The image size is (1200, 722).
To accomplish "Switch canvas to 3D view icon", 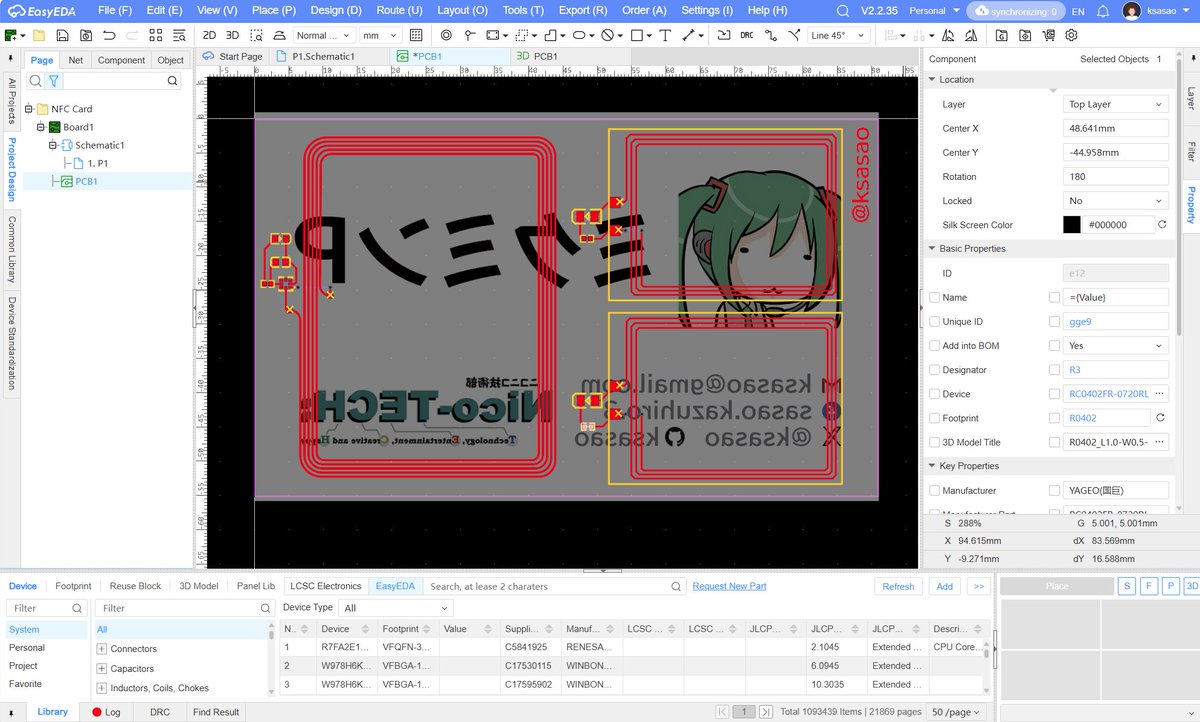I will tap(232, 35).
